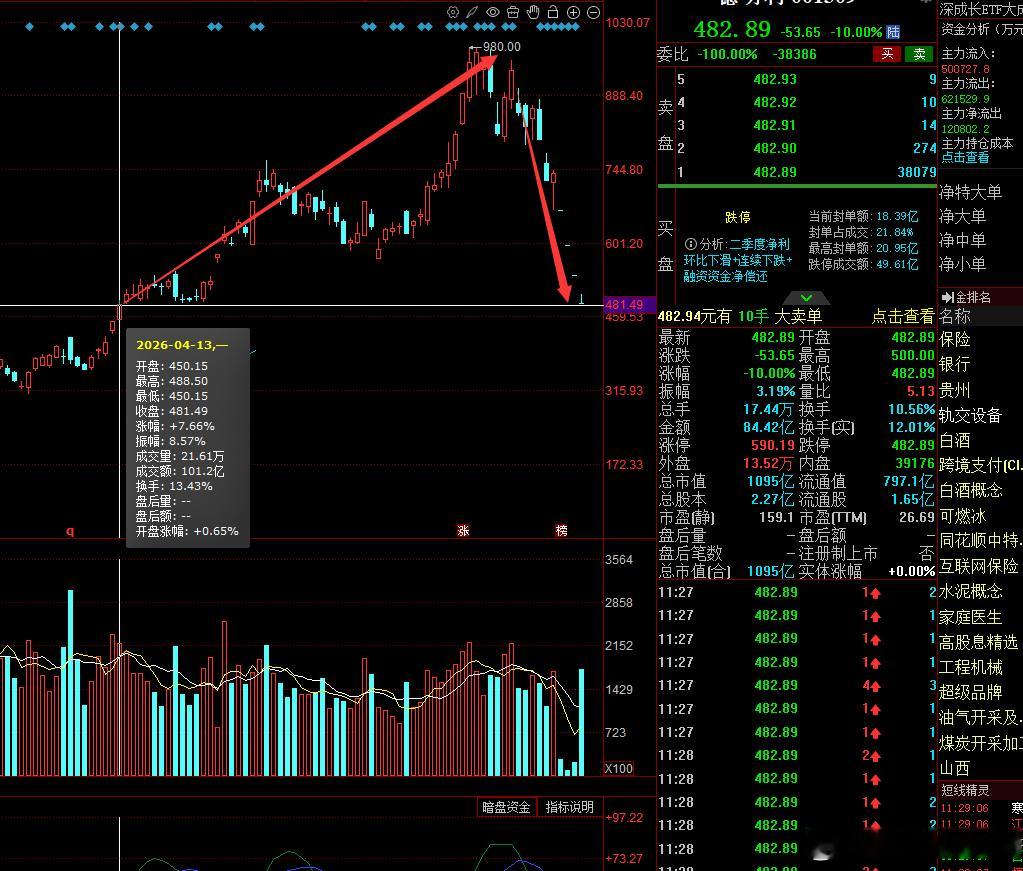Screen dimensions: 1023x871
Task: Click the red 买 buy button
Action: coord(887,54)
